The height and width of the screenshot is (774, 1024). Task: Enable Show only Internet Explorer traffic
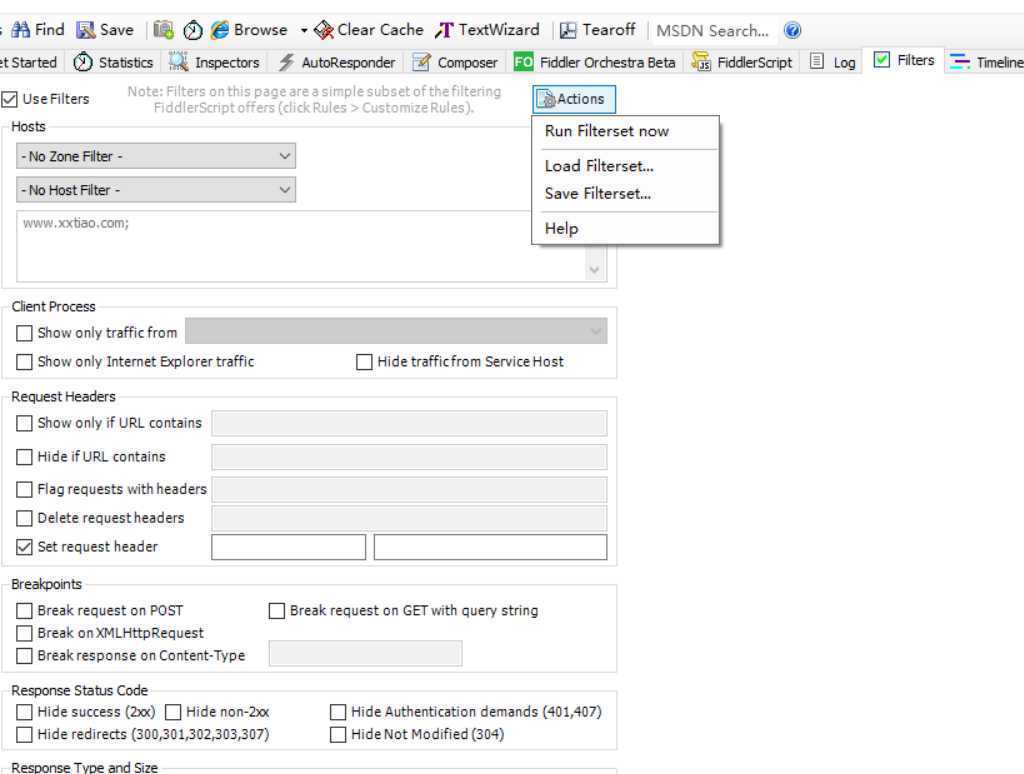[x=24, y=362]
